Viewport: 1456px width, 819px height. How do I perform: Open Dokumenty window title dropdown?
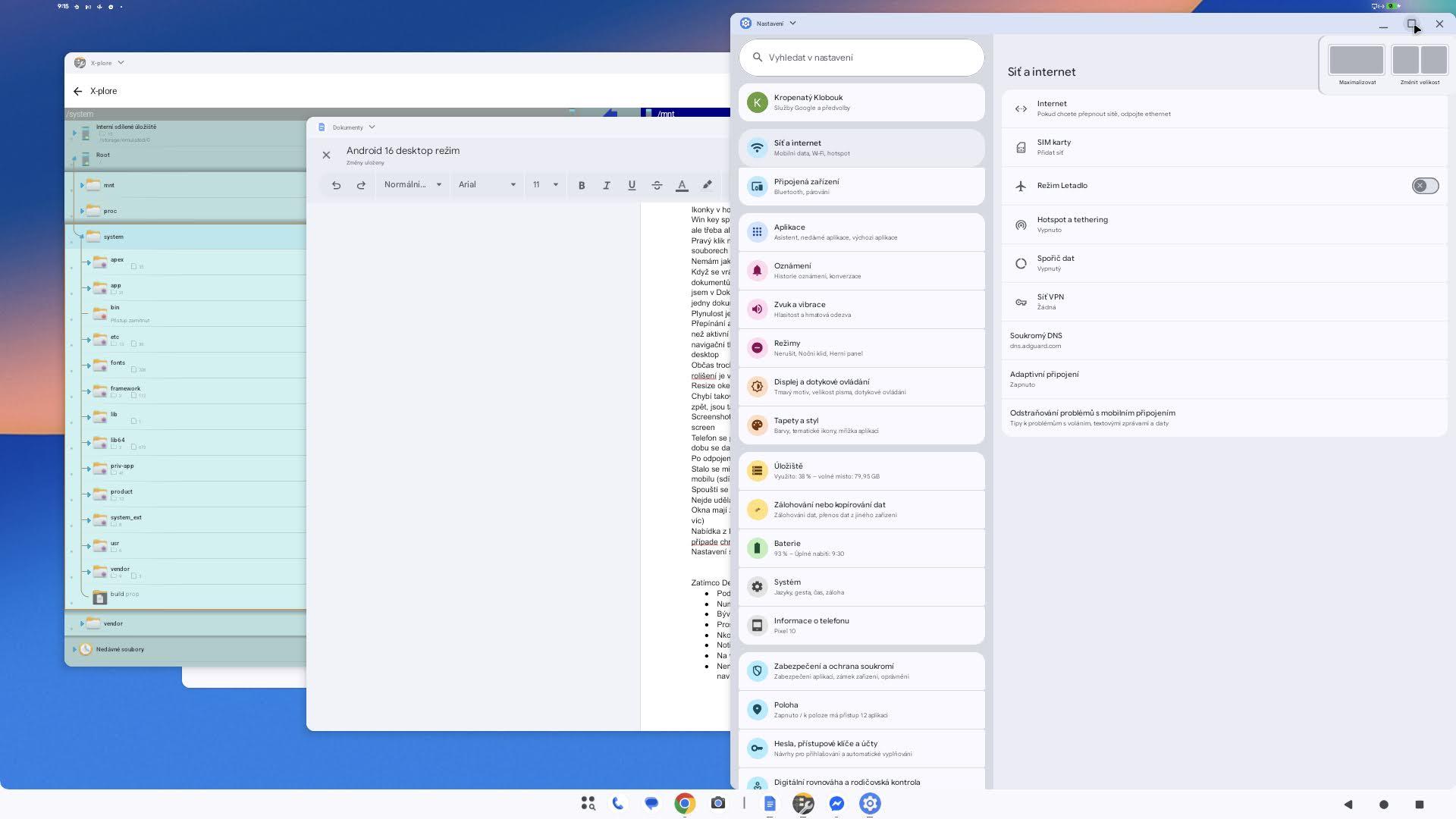click(372, 127)
